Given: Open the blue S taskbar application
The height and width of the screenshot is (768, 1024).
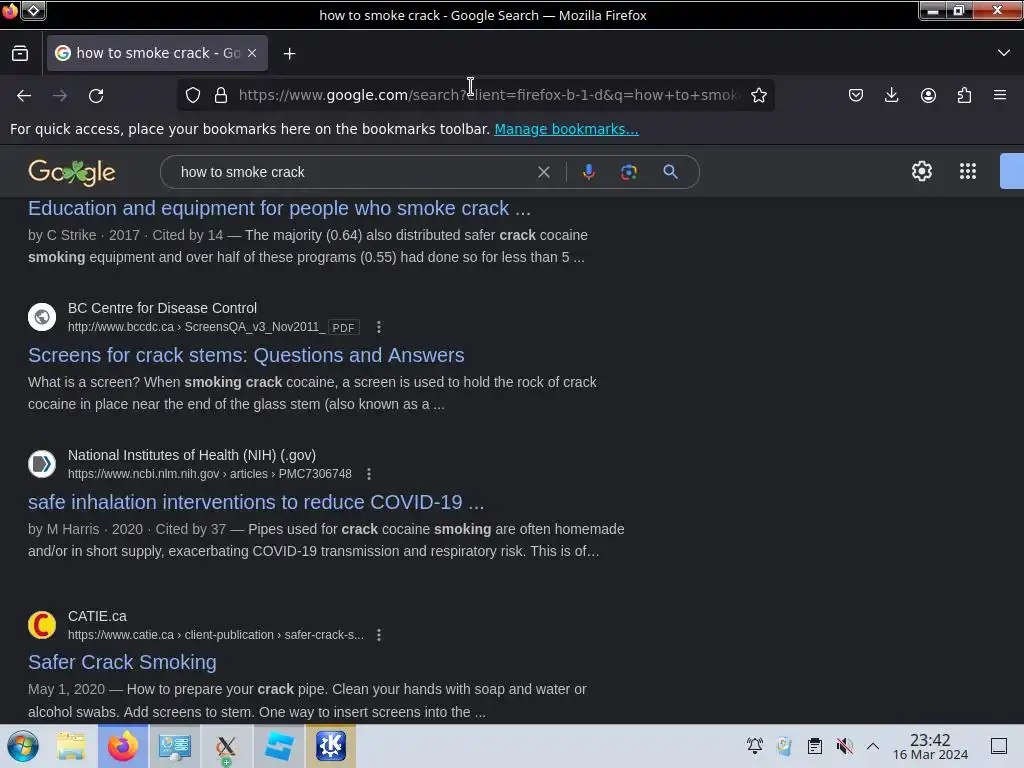Looking at the screenshot, I should point(279,746).
